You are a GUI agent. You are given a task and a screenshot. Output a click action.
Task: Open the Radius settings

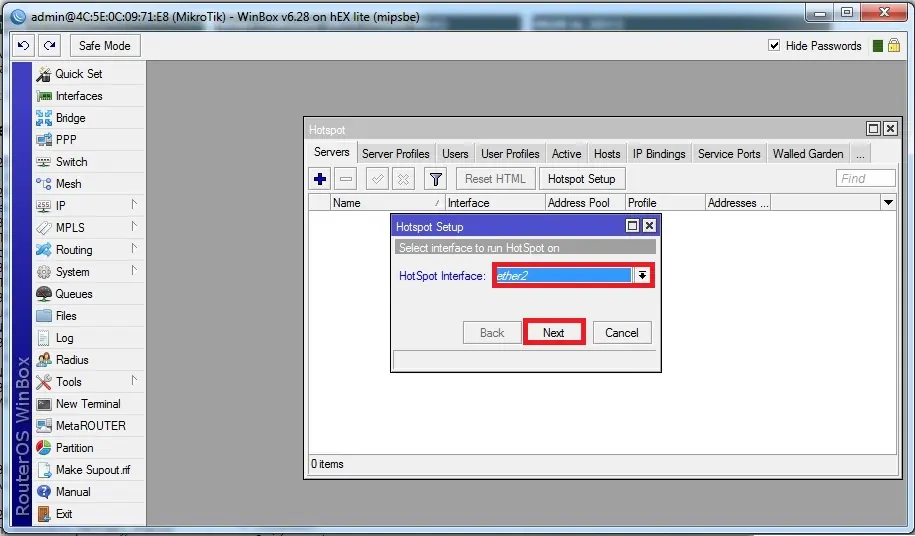tap(89, 360)
